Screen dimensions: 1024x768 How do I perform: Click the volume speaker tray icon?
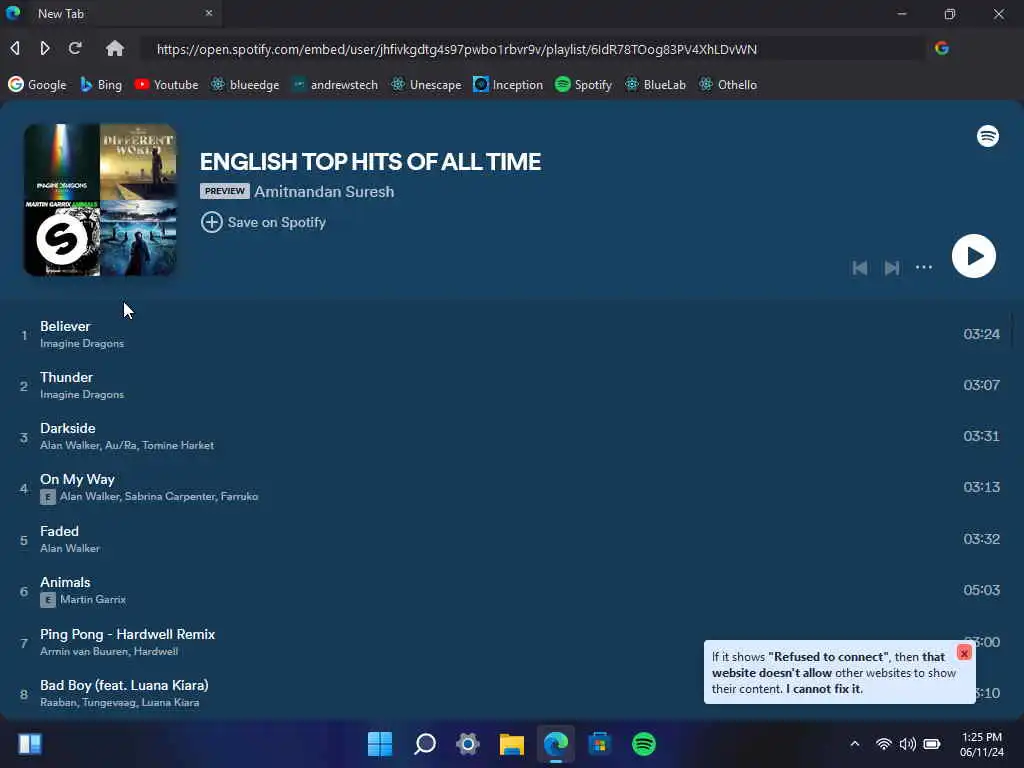pos(907,744)
